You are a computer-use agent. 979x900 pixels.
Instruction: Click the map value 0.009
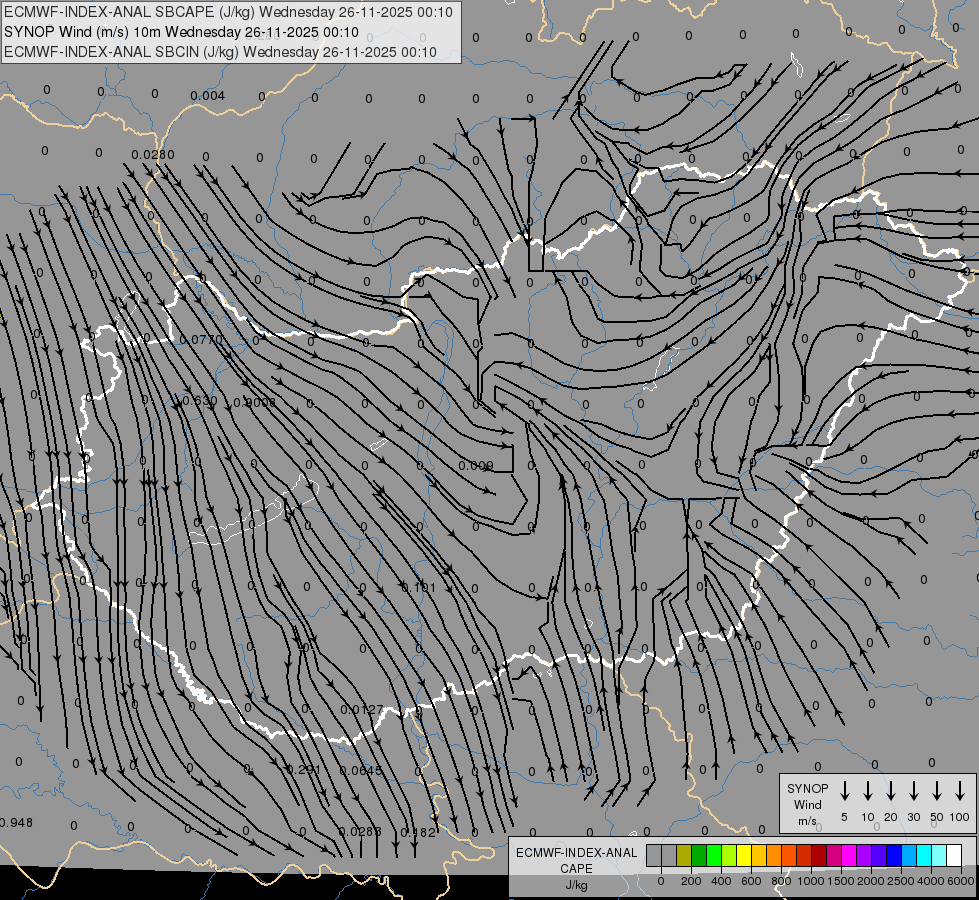(476, 465)
